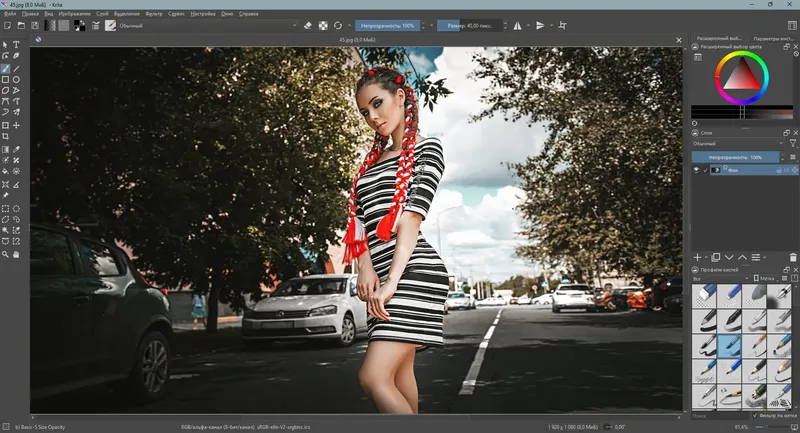The width and height of the screenshot is (800, 433).
Task: Open the Фильтр menu
Action: coord(153,14)
